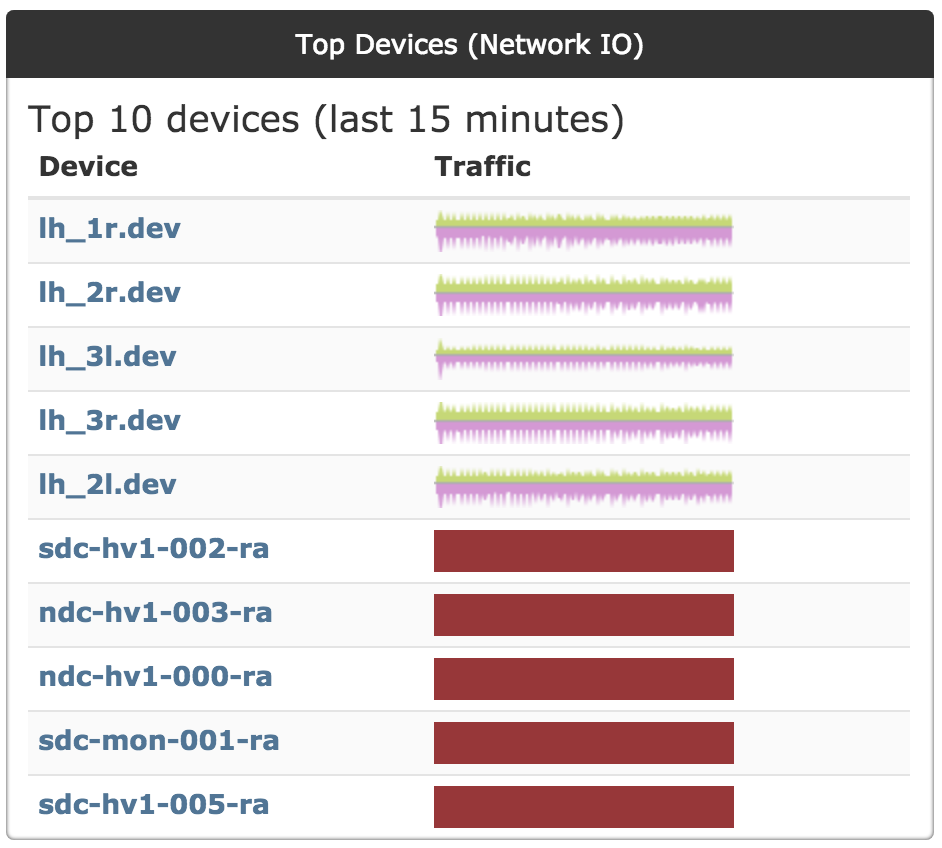The width and height of the screenshot is (942, 848).
Task: Open the lh_3l.dev device link
Action: tap(107, 357)
